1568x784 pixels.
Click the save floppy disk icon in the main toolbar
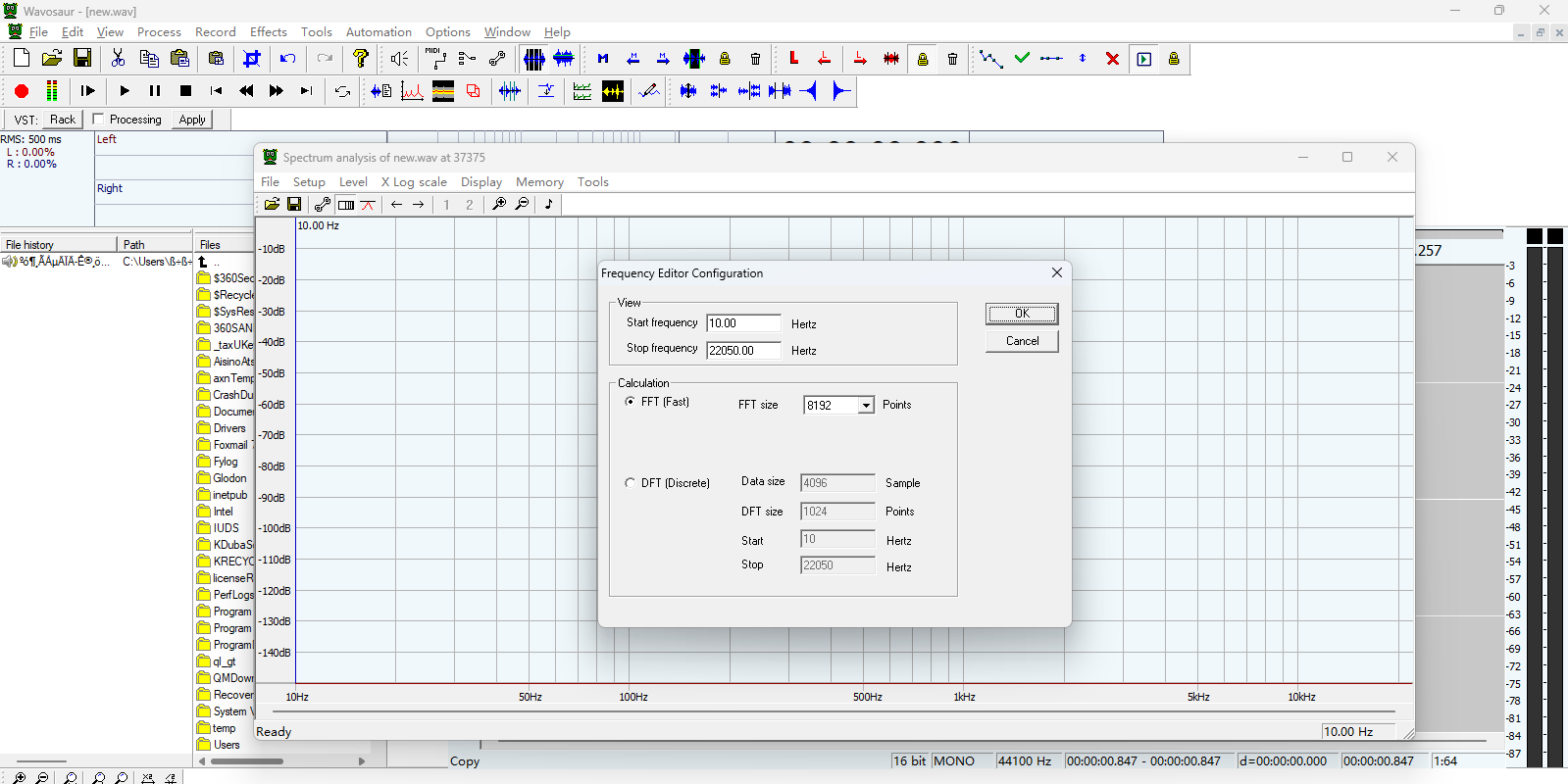click(82, 59)
